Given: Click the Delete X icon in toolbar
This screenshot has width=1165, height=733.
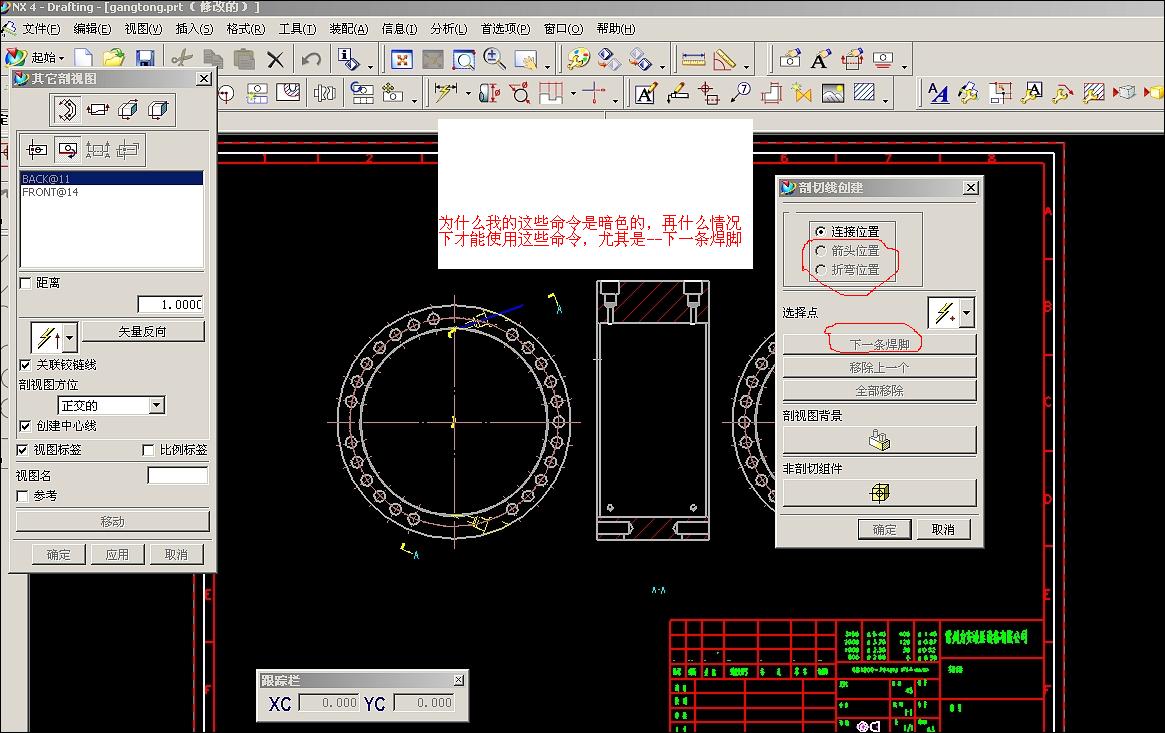Looking at the screenshot, I should pyautogui.click(x=276, y=59).
